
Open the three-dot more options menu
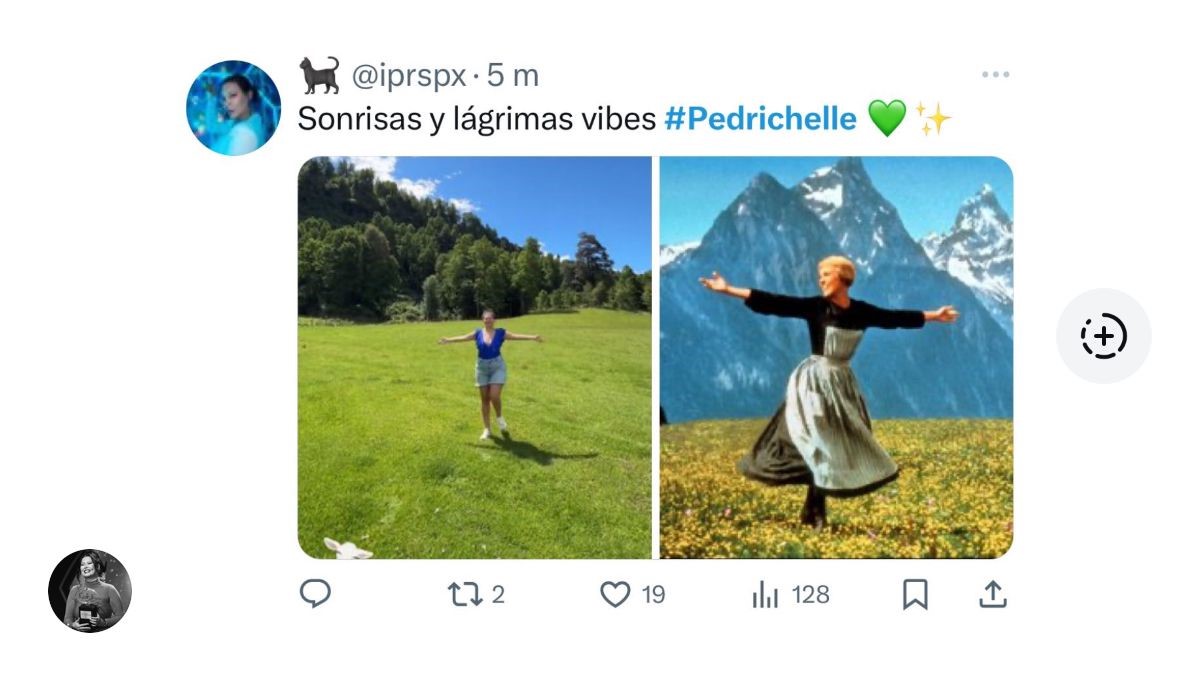pos(995,75)
